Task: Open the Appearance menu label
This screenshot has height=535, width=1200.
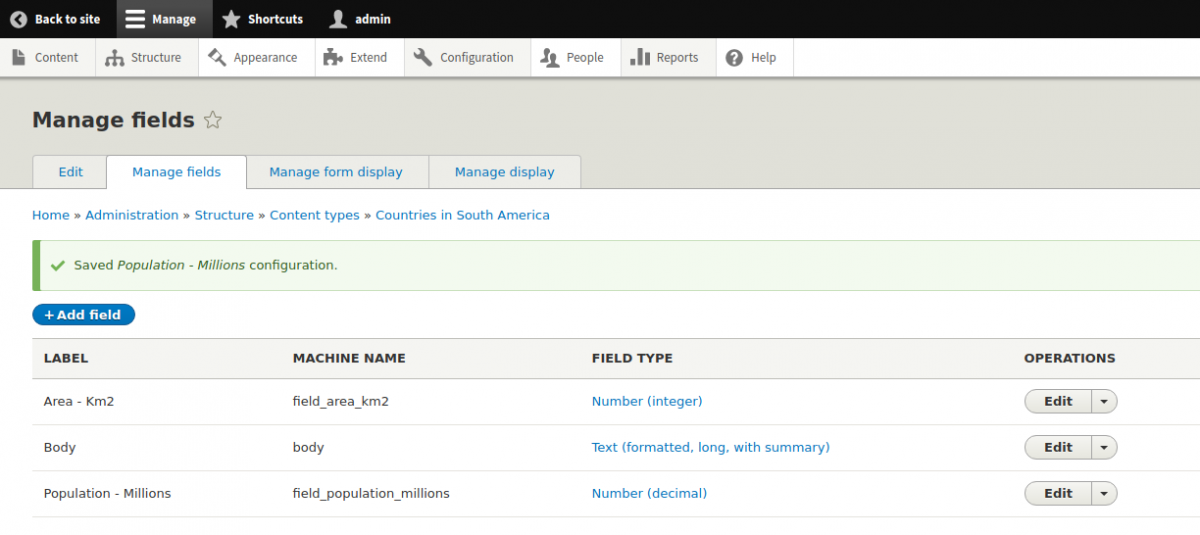Action: [265, 58]
